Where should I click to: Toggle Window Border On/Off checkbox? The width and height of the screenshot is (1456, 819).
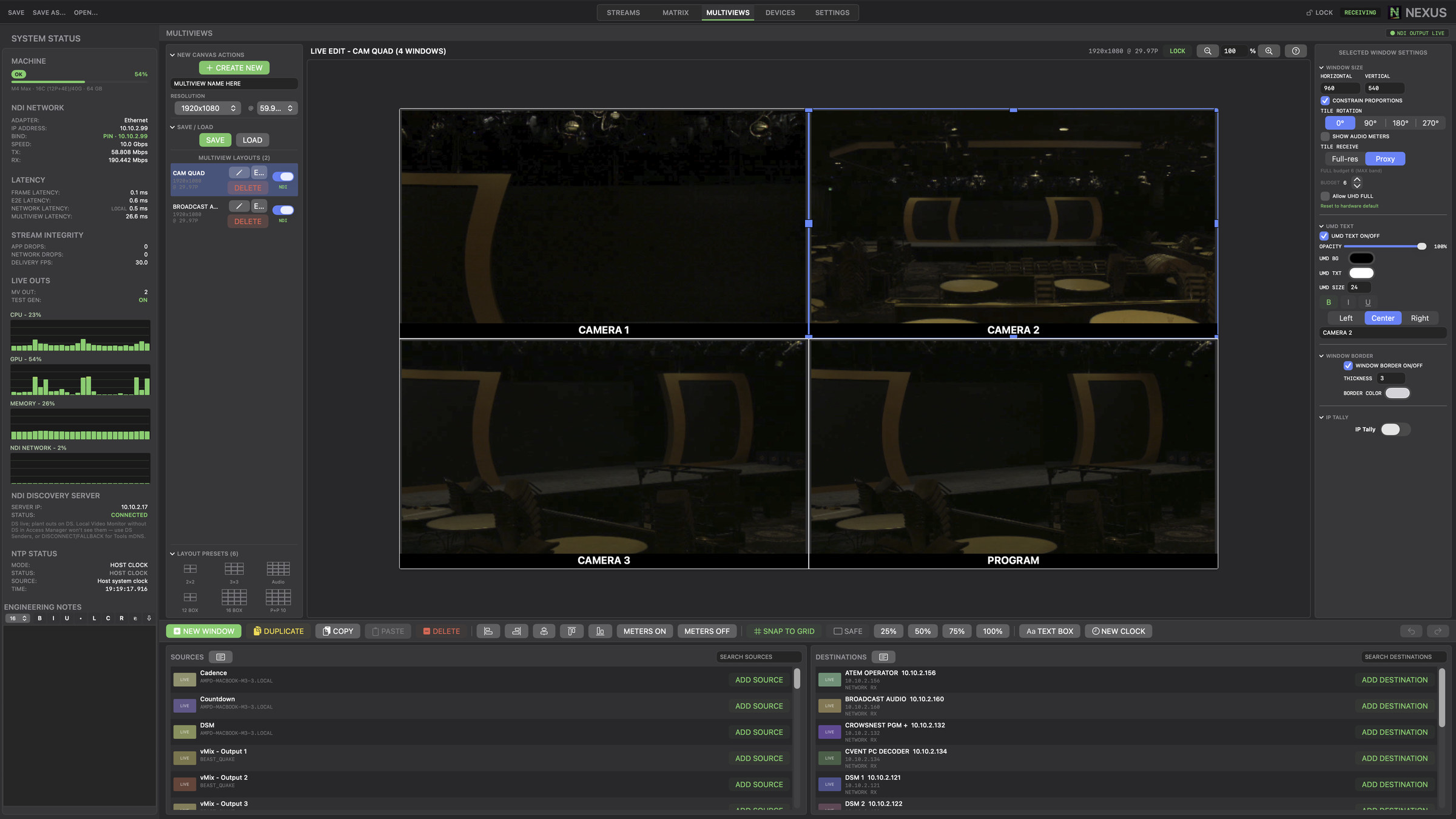pyautogui.click(x=1348, y=366)
